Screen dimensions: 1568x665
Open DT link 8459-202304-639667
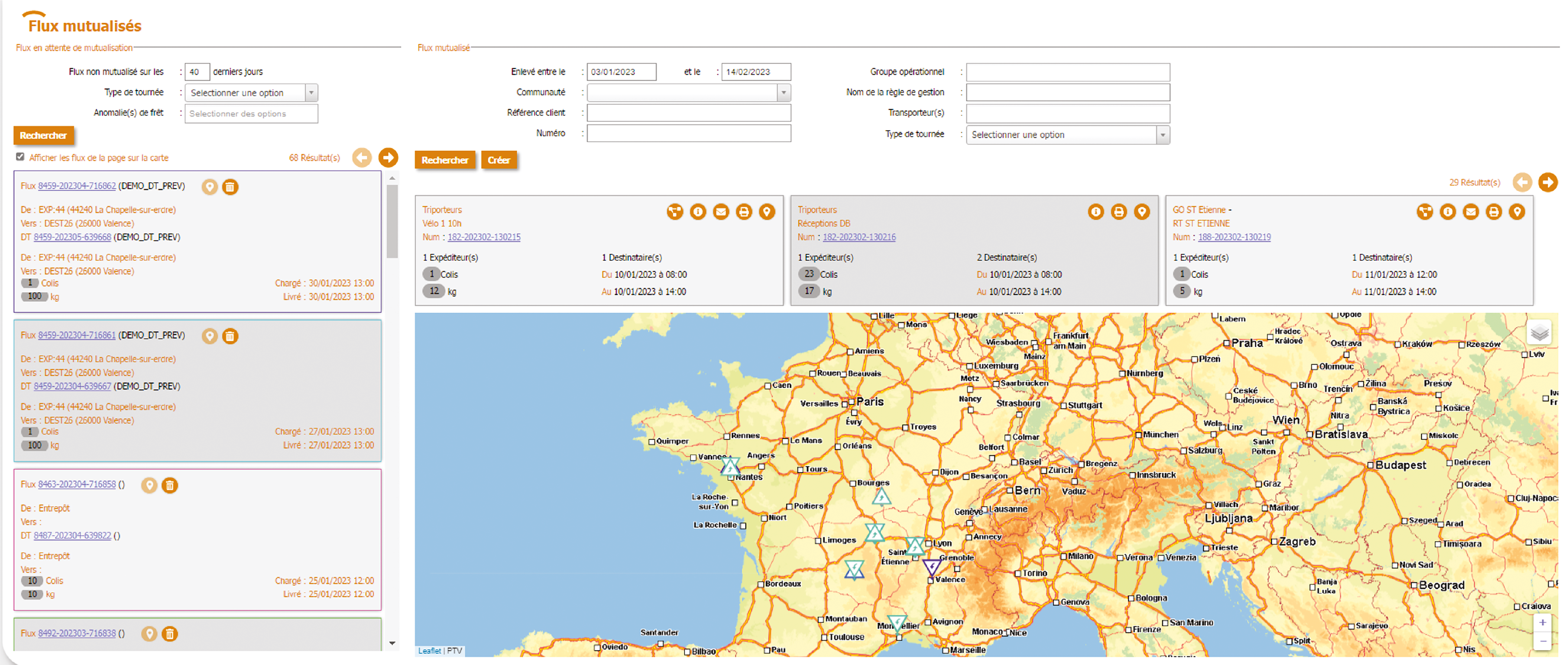click(x=72, y=386)
